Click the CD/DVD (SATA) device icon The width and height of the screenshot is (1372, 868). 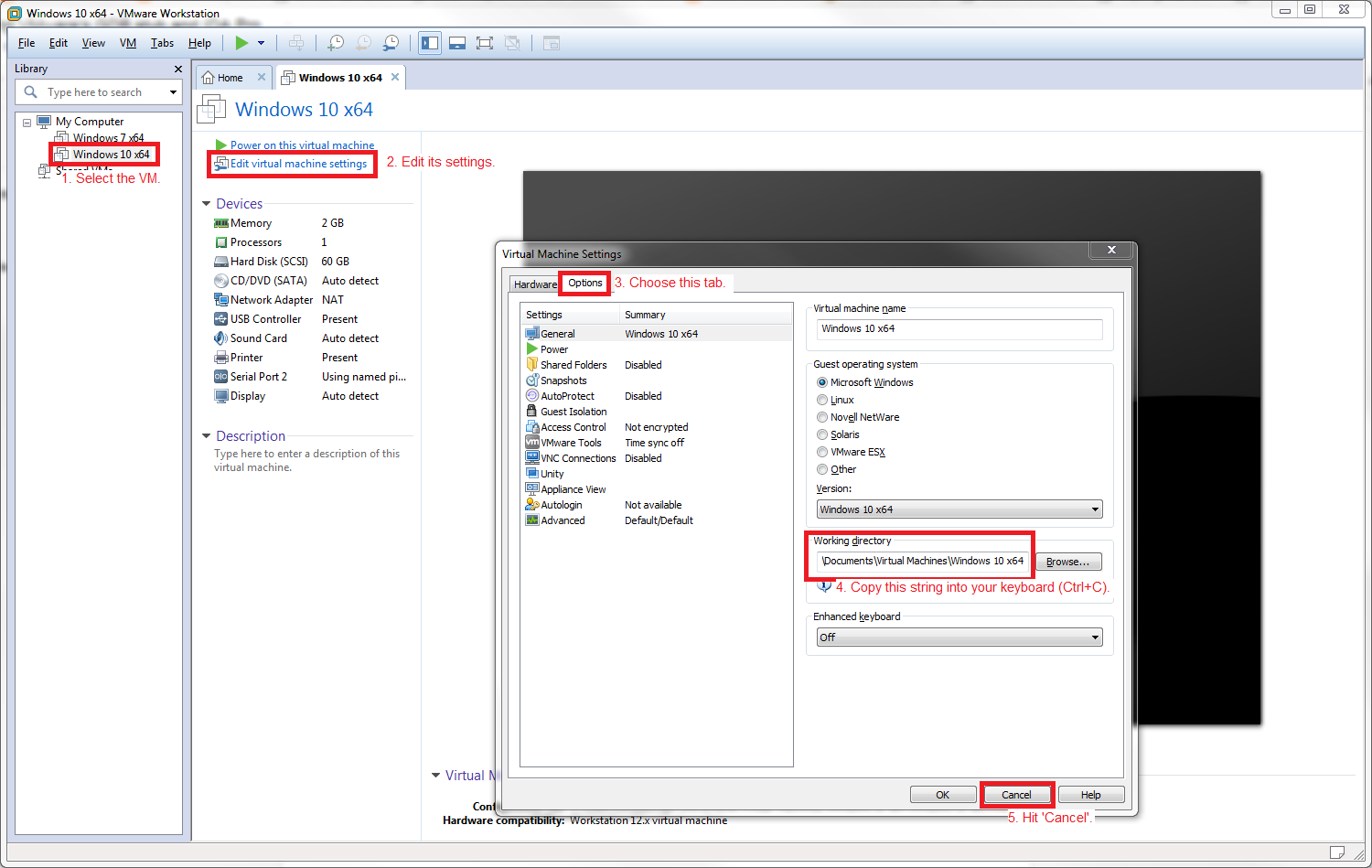click(x=220, y=281)
